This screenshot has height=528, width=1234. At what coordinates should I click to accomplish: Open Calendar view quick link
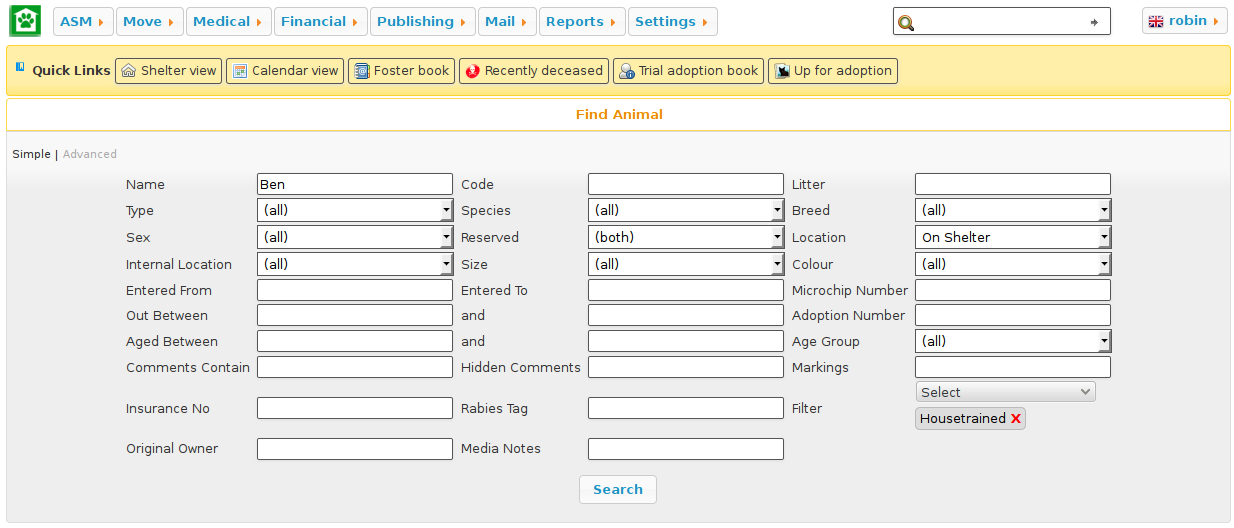click(284, 71)
